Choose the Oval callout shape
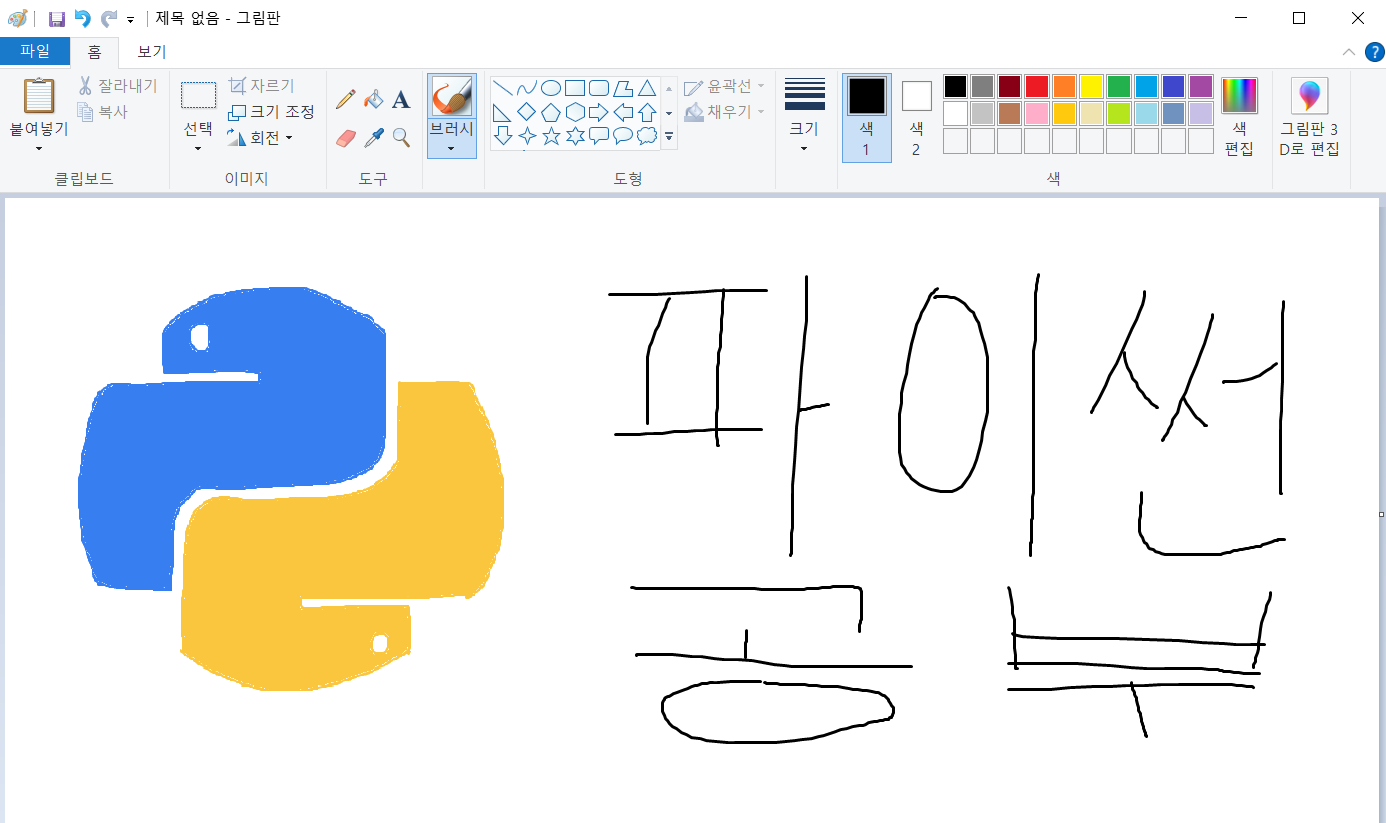1386x823 pixels. (623, 136)
